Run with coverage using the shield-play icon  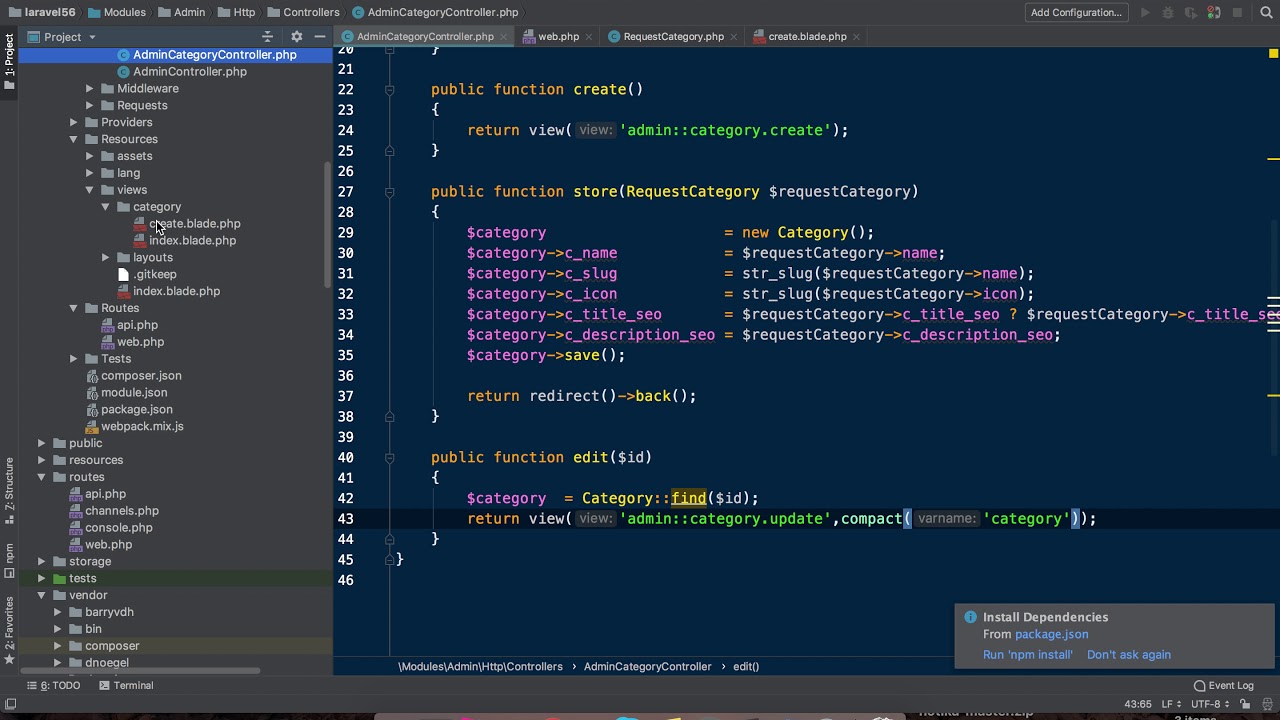pyautogui.click(x=1191, y=12)
